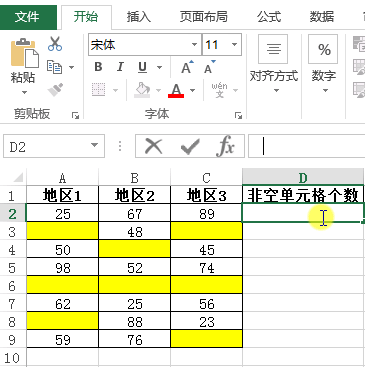Cut selection with the scissors icon
Screen dimensions: 365x367
tap(55, 44)
